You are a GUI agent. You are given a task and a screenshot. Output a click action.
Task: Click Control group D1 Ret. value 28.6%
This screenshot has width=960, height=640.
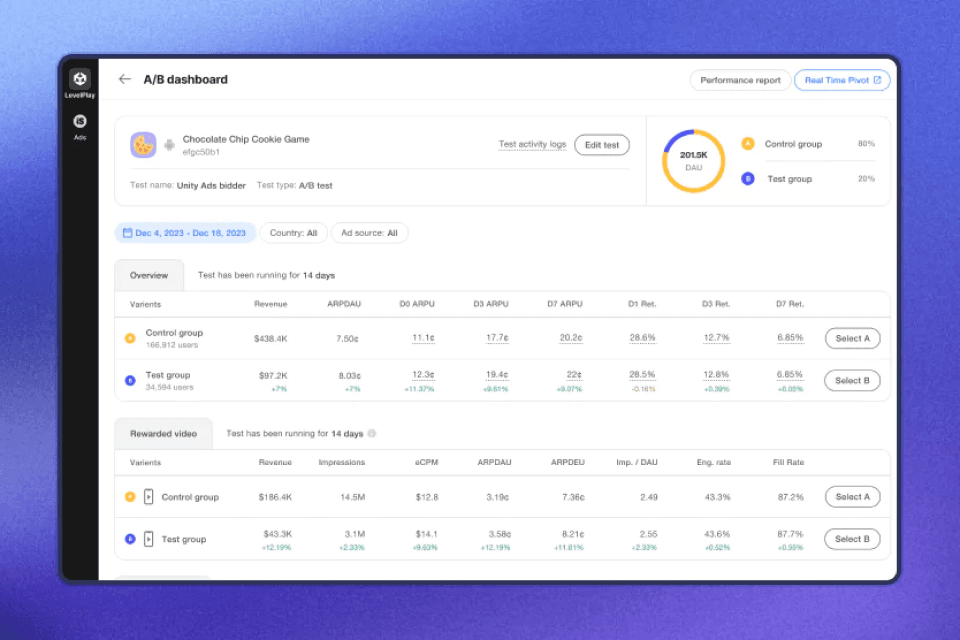pyautogui.click(x=643, y=338)
